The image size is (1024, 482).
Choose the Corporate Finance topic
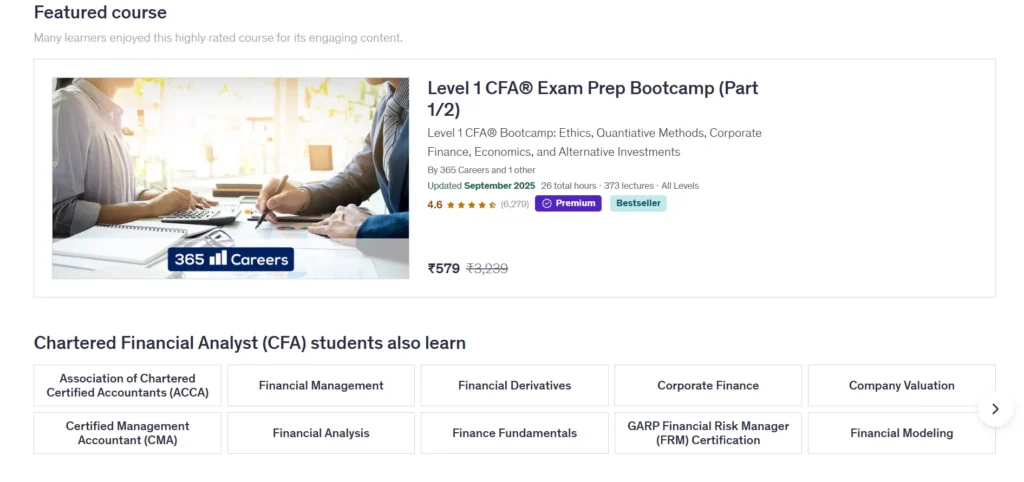[708, 385]
